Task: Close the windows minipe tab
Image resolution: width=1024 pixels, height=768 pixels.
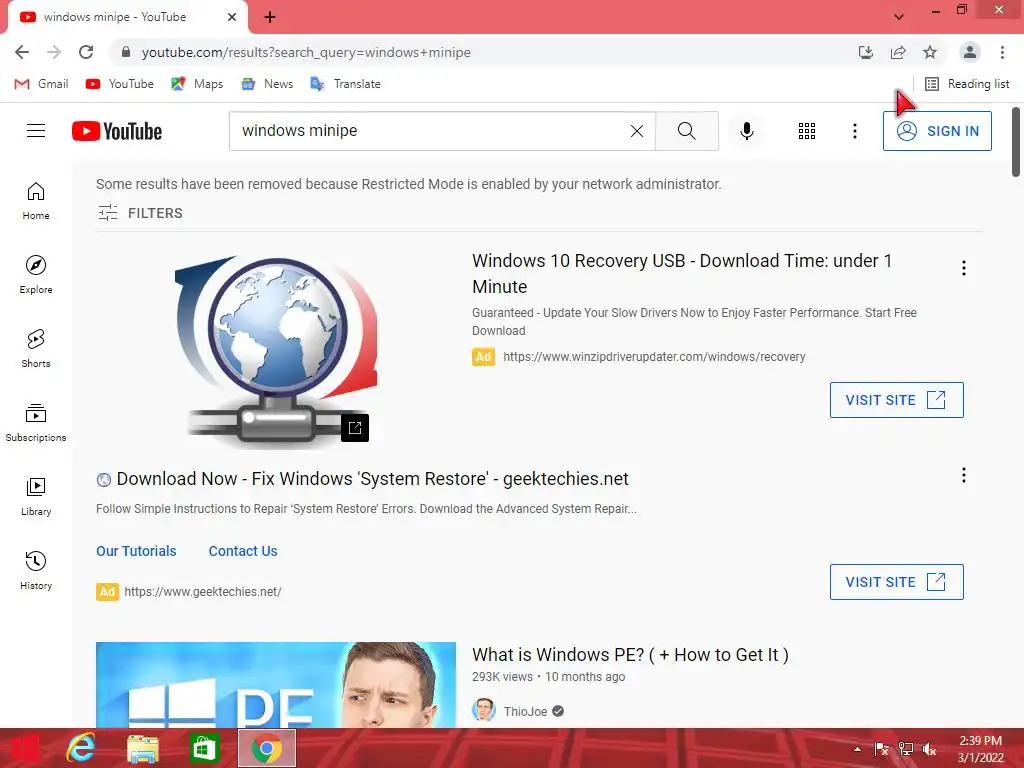Action: click(x=232, y=17)
